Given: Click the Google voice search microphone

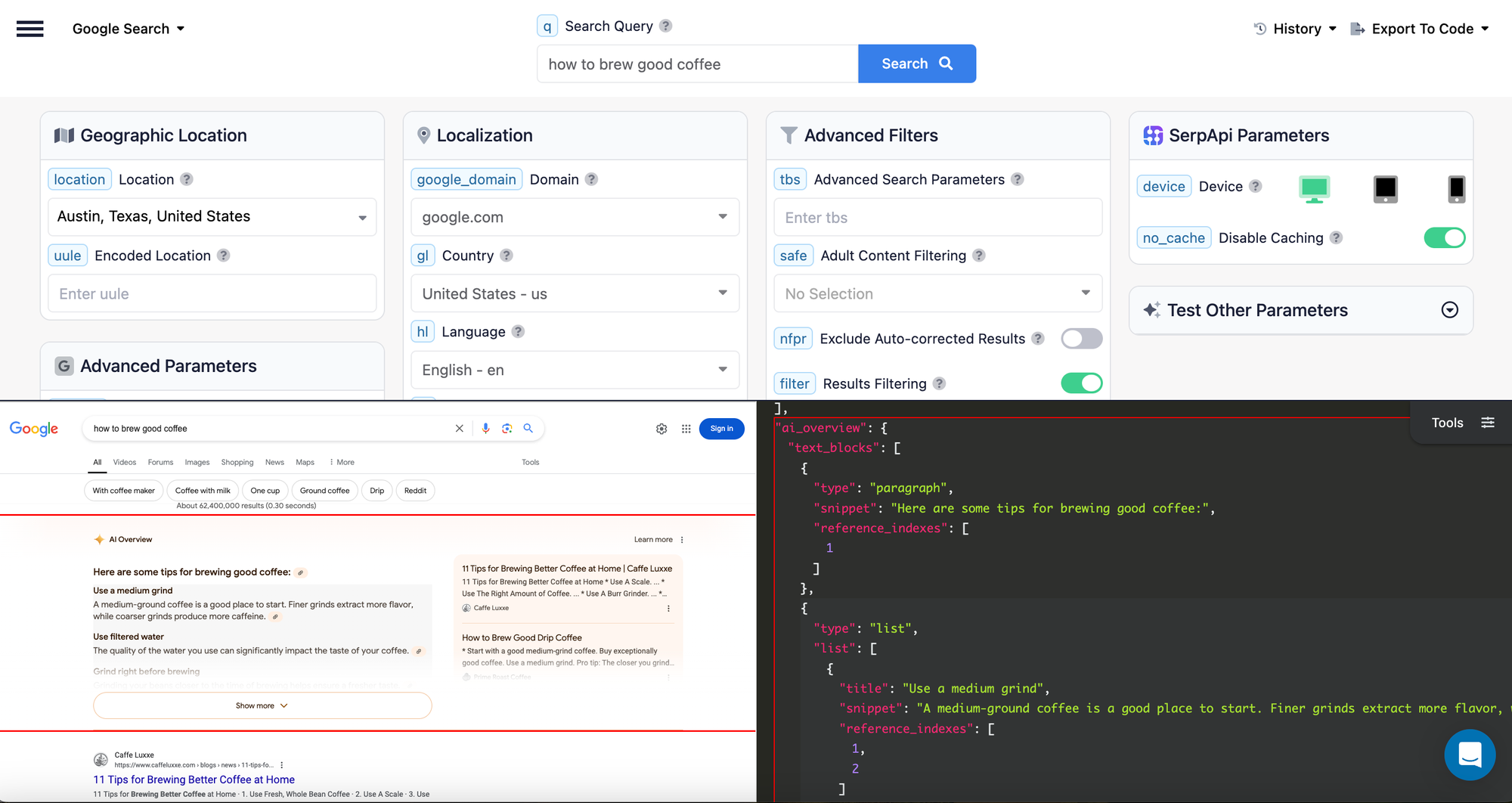Looking at the screenshot, I should click(x=485, y=429).
